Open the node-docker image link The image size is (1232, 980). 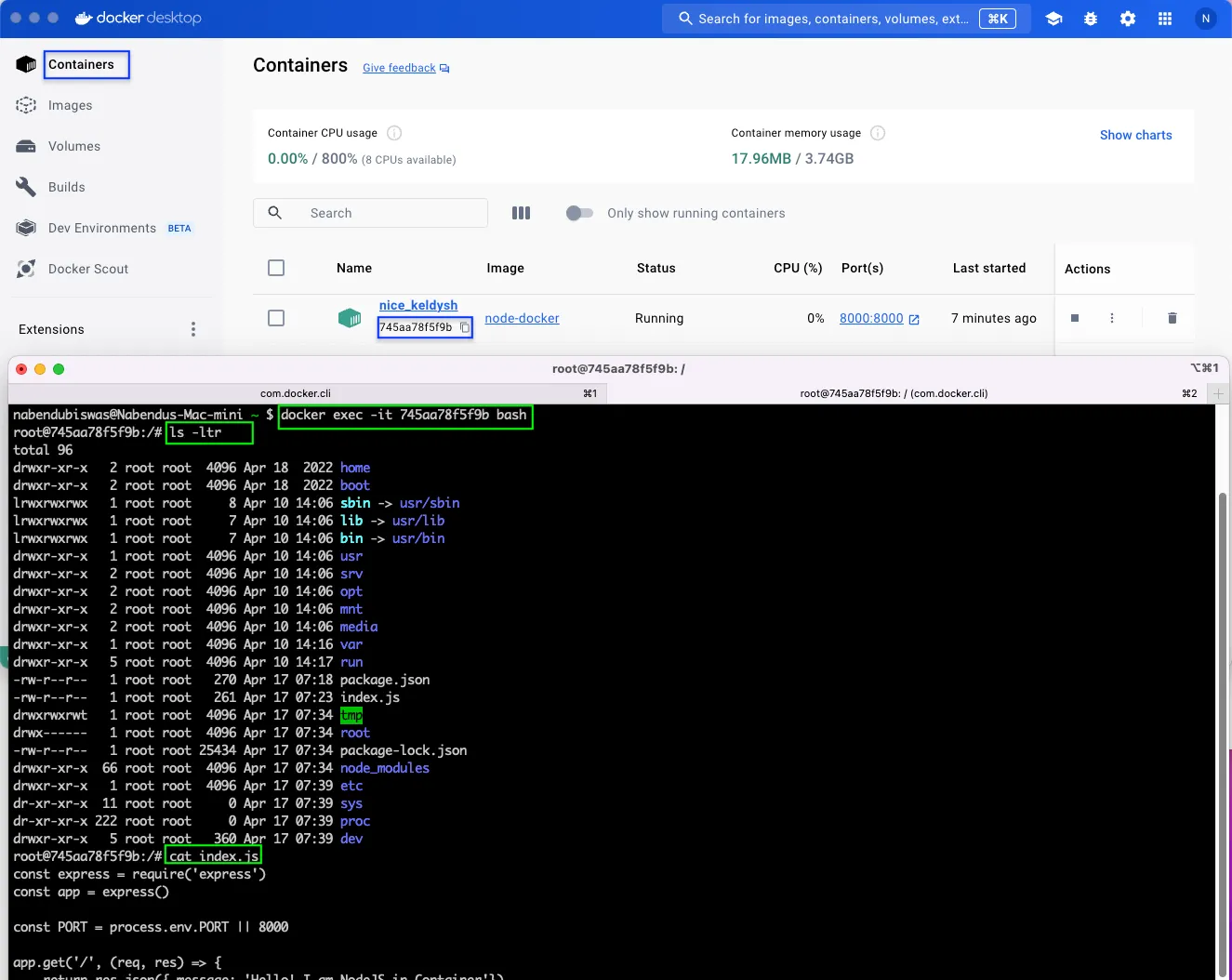(x=522, y=318)
